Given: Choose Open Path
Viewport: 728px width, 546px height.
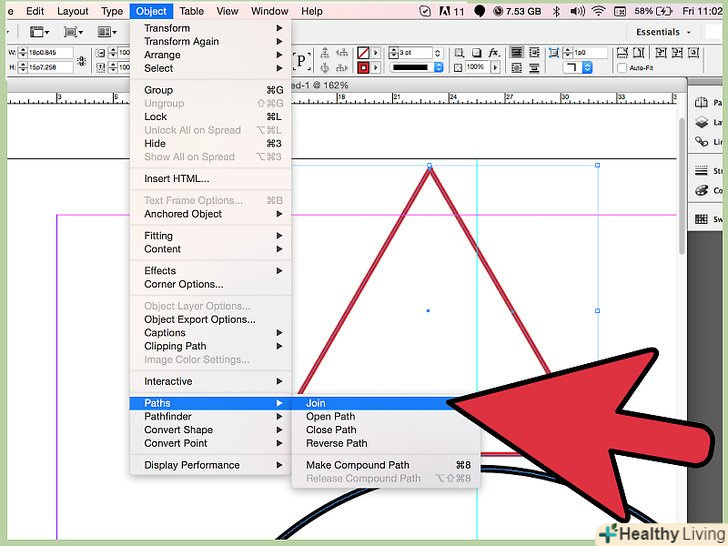Looking at the screenshot, I should [x=385, y=416].
